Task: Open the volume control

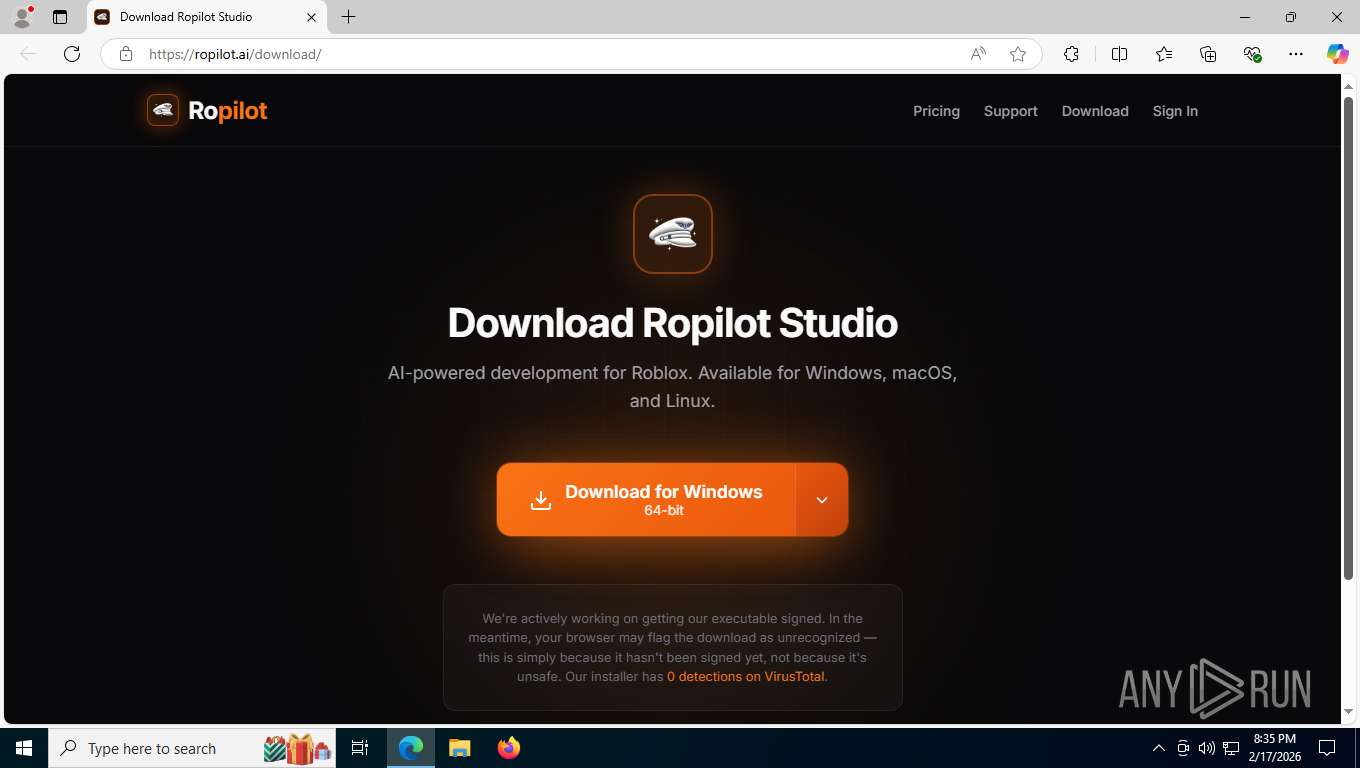Action: click(1207, 748)
